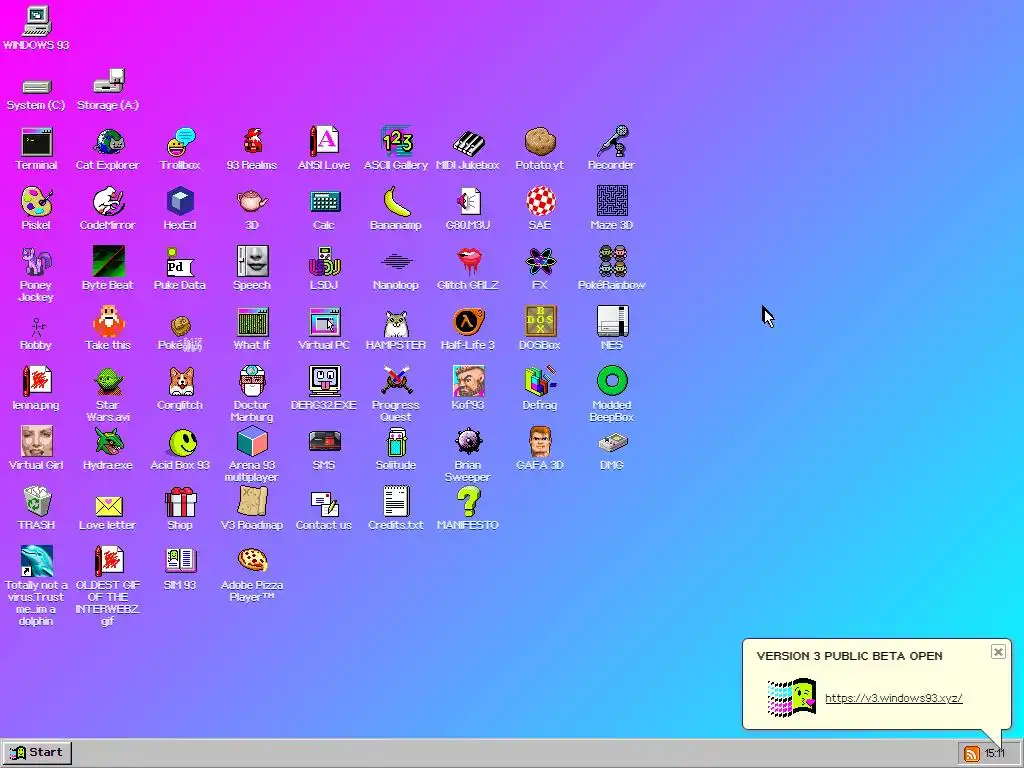
Task: Open Puke Data icon
Action: [x=180, y=262]
